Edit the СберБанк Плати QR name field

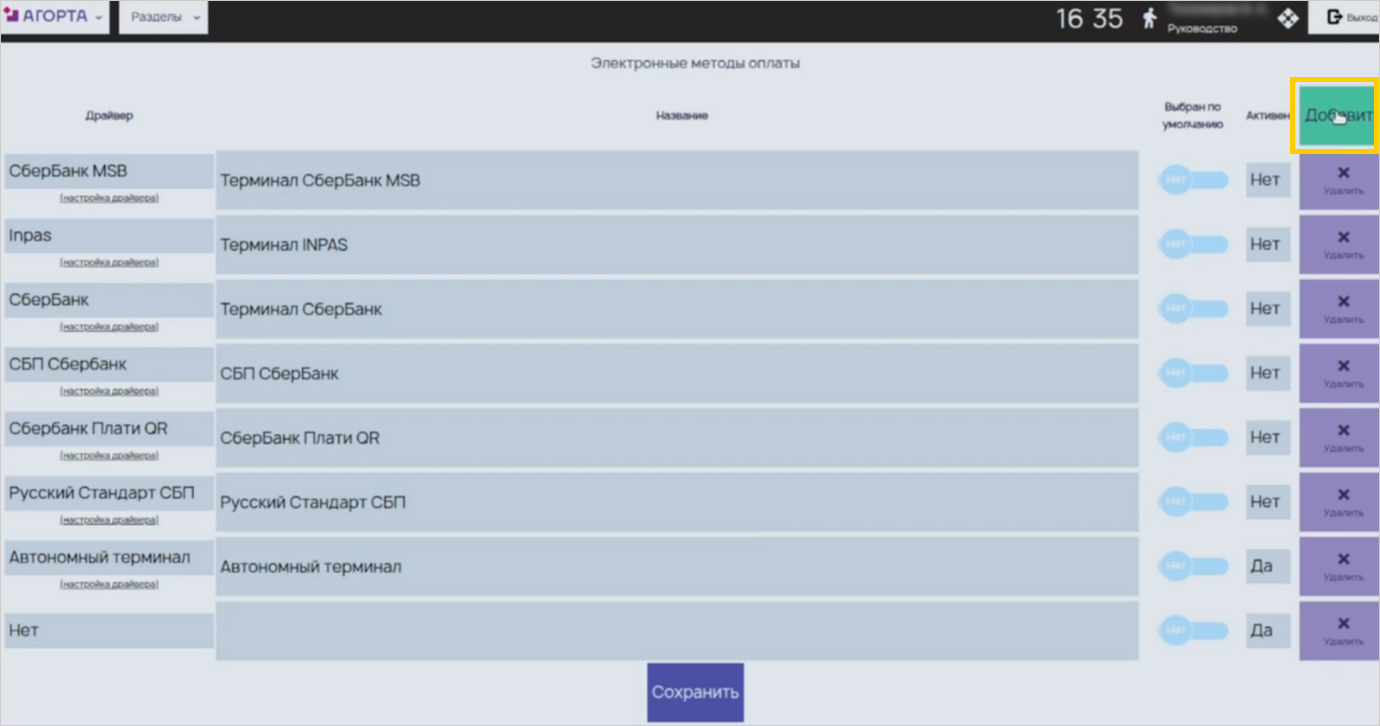pos(677,438)
